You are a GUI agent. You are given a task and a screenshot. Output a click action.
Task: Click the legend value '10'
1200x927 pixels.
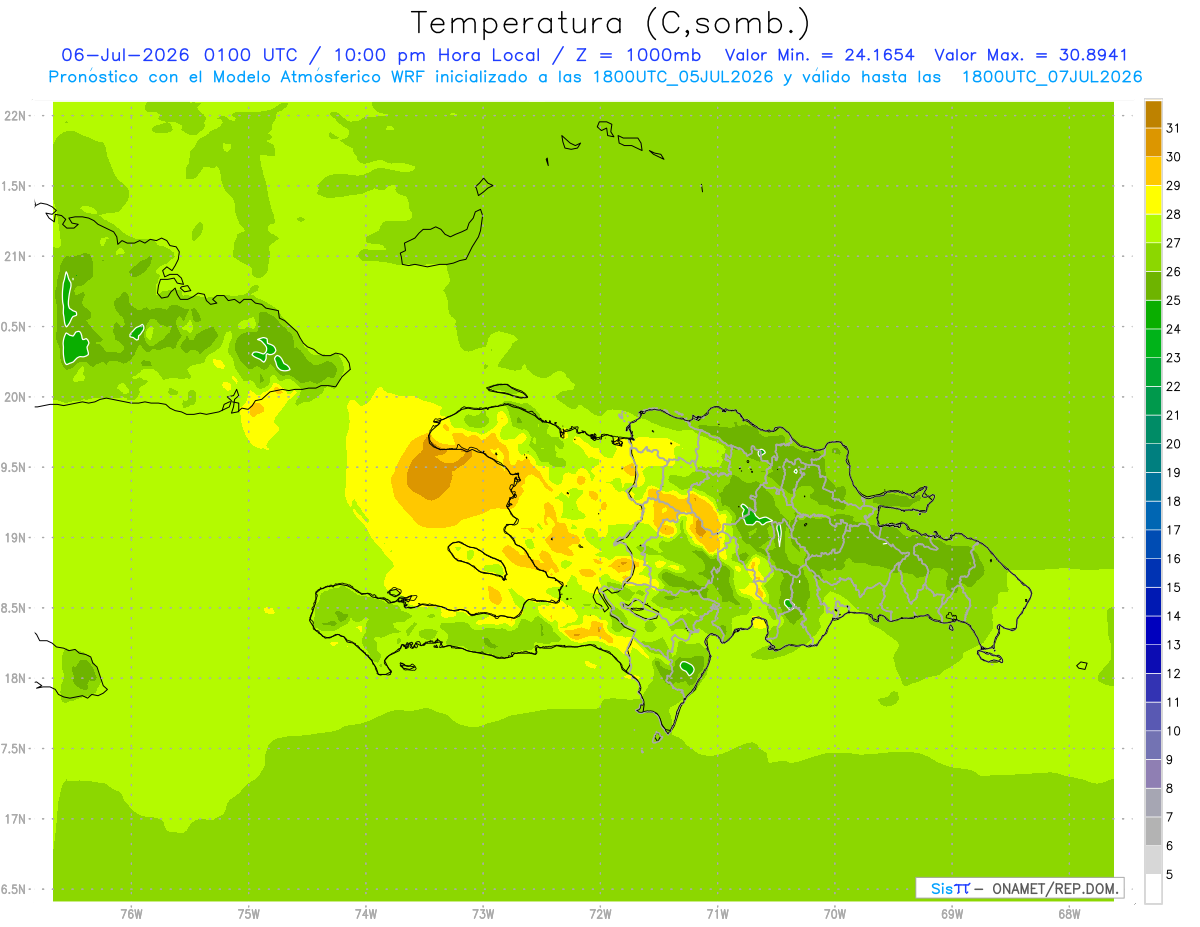(x=1174, y=731)
